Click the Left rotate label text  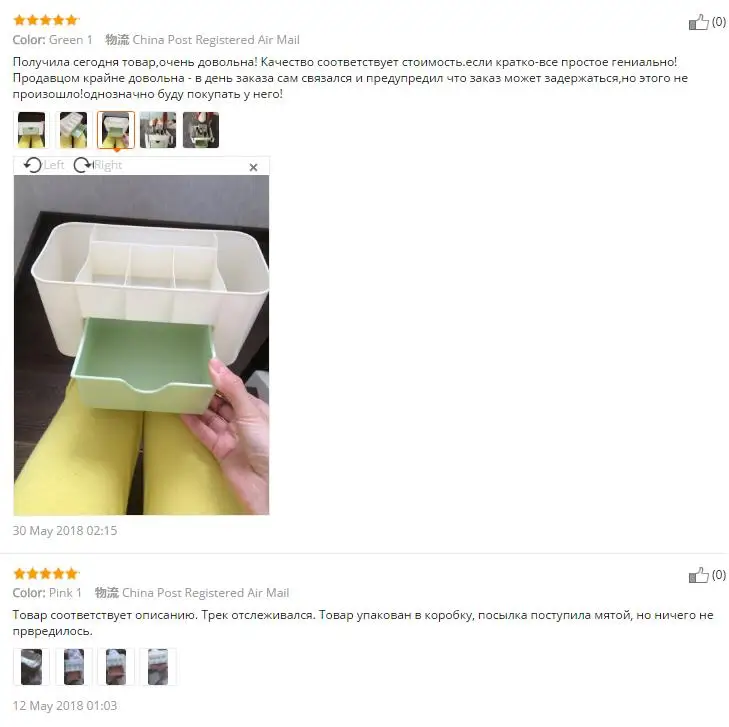(x=54, y=165)
